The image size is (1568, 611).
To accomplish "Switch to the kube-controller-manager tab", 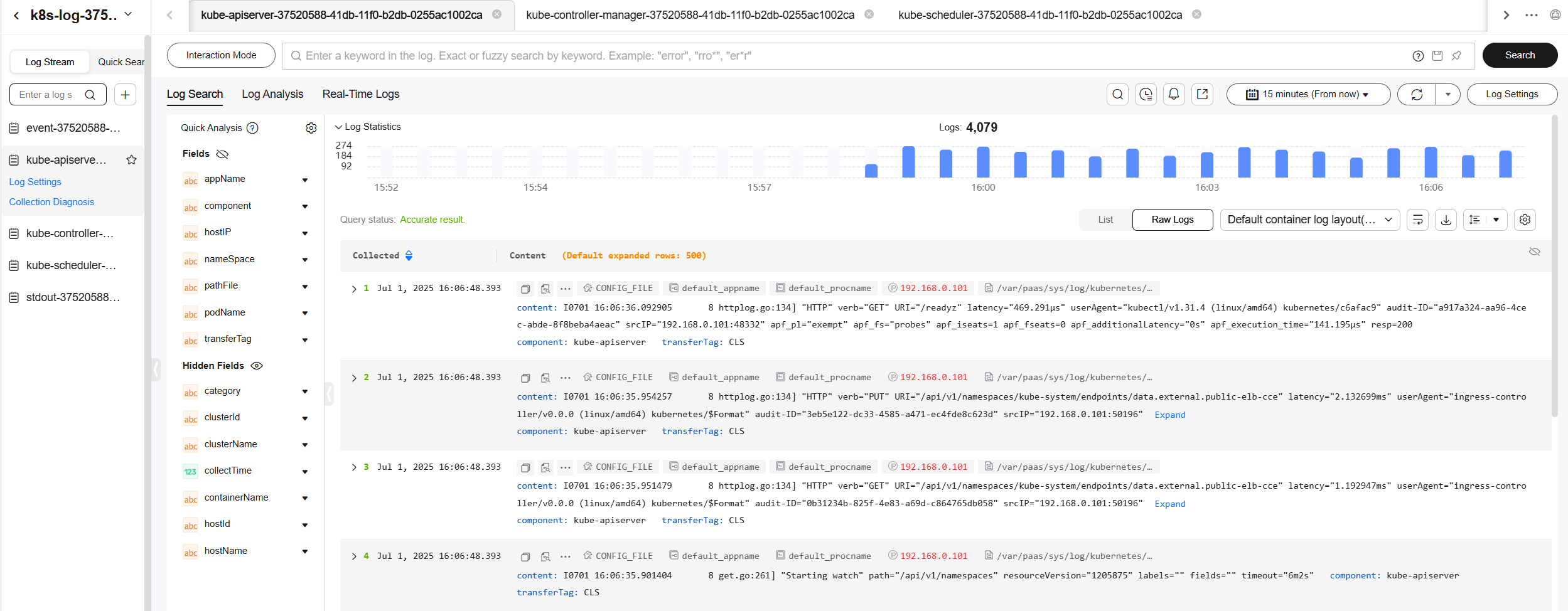I will tap(690, 14).
